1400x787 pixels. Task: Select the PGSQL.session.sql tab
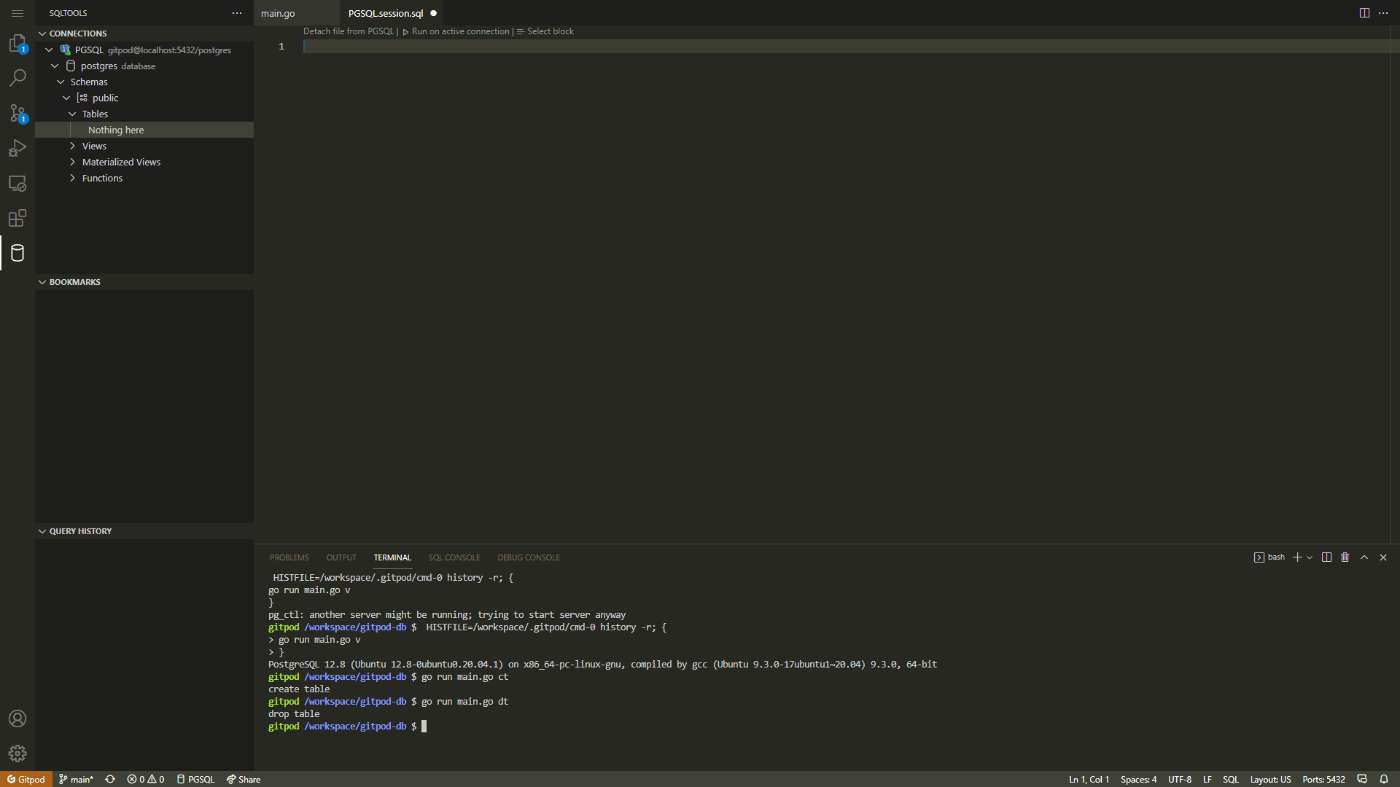(x=386, y=13)
